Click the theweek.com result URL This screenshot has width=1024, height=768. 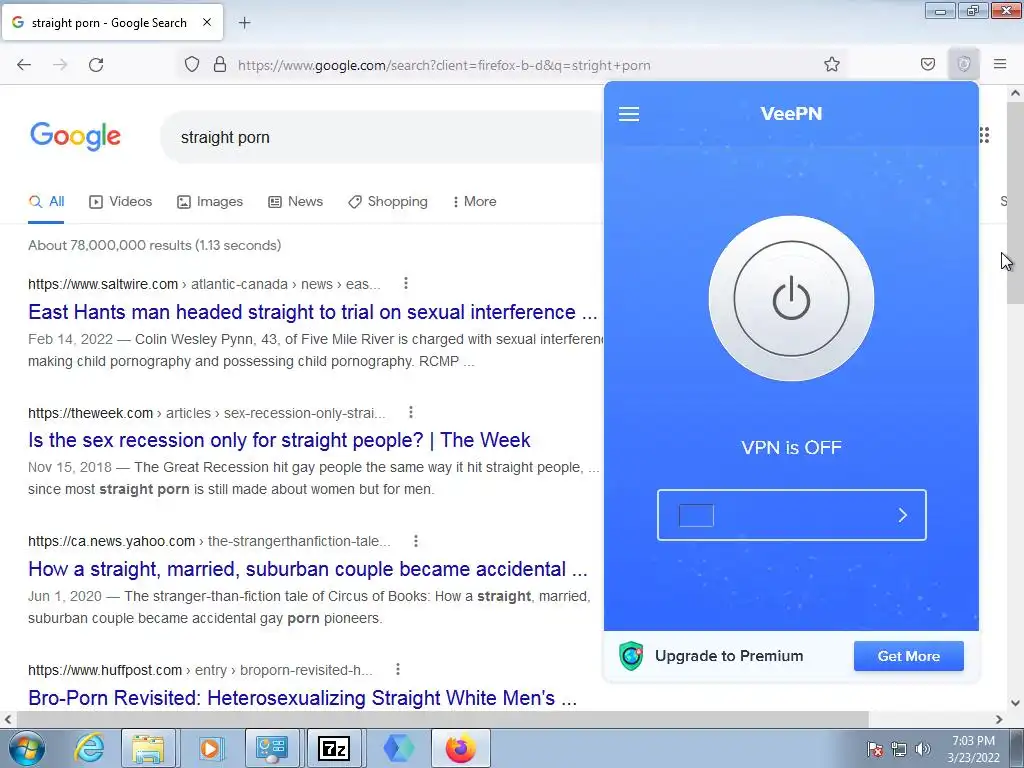[x=206, y=413]
